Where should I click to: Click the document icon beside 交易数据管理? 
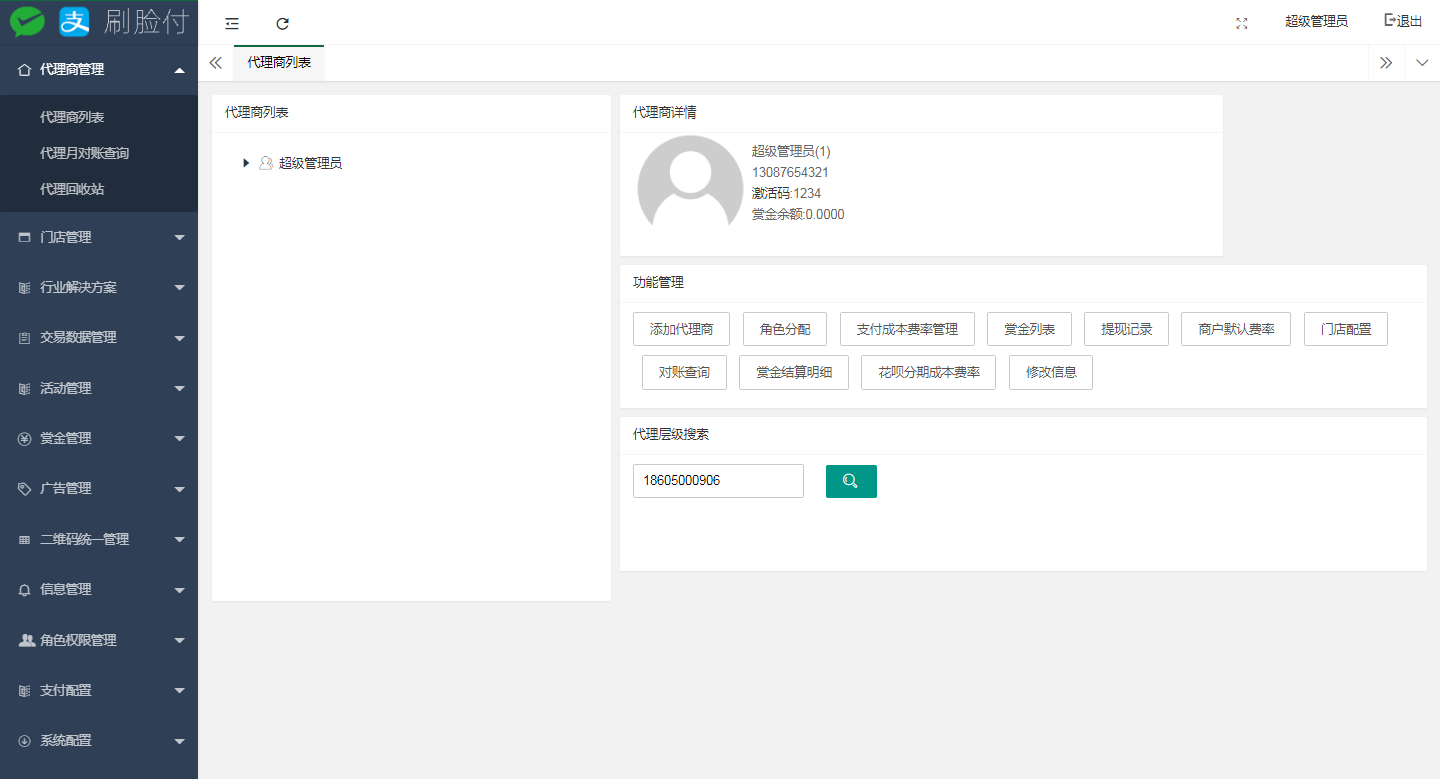25,338
